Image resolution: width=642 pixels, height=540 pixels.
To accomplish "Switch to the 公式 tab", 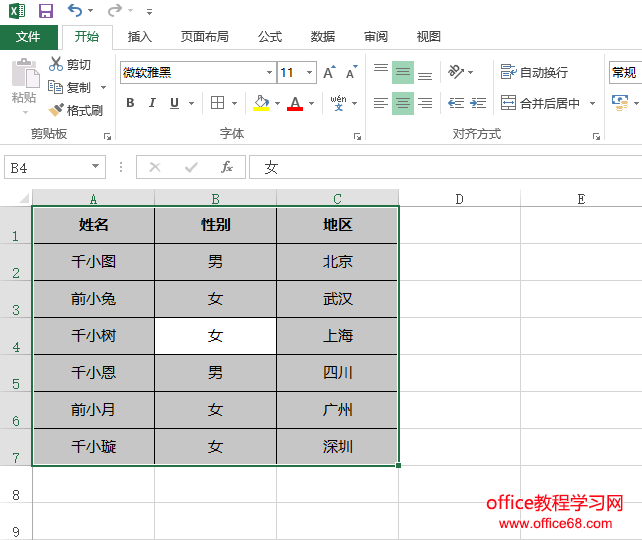I will click(270, 37).
